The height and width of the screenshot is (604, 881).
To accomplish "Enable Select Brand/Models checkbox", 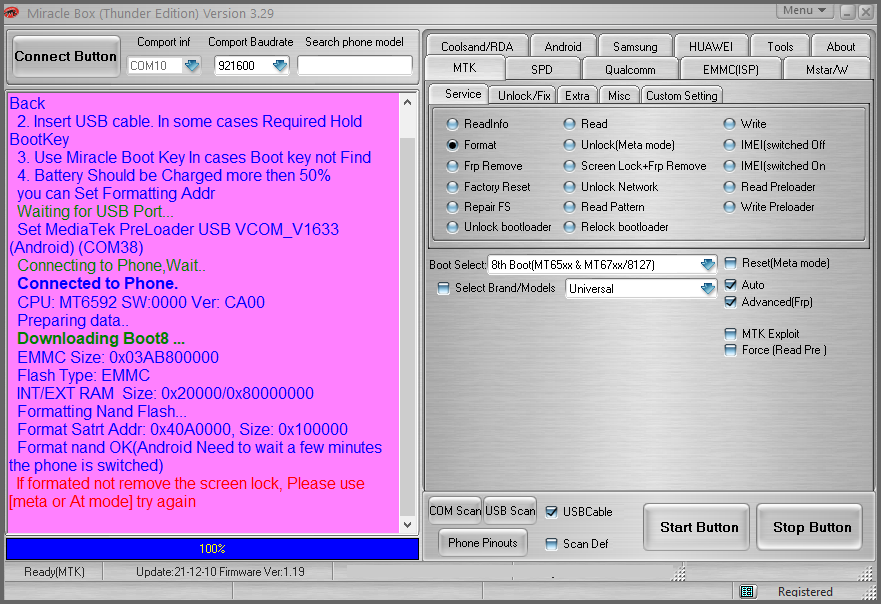I will [443, 288].
